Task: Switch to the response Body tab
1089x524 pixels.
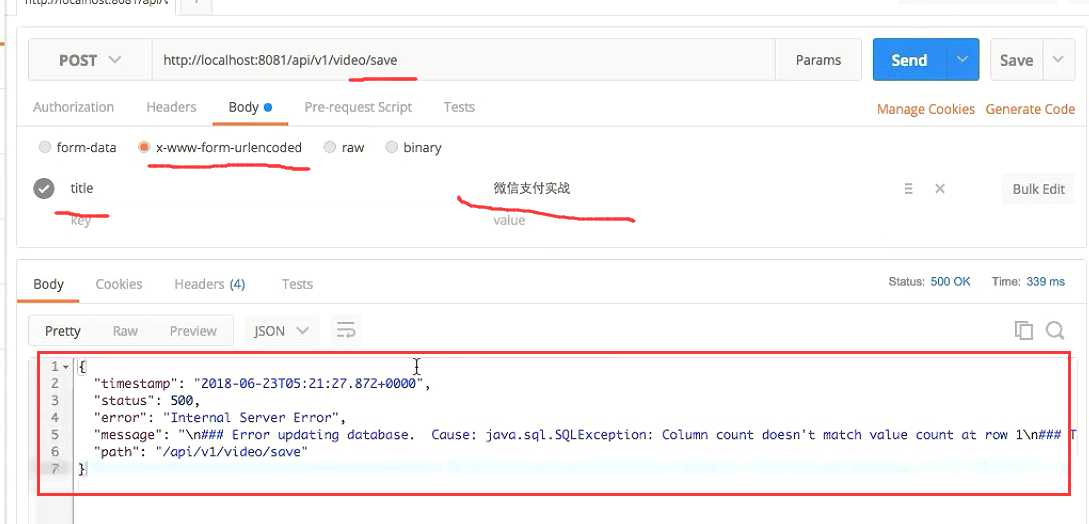Action: tap(49, 284)
